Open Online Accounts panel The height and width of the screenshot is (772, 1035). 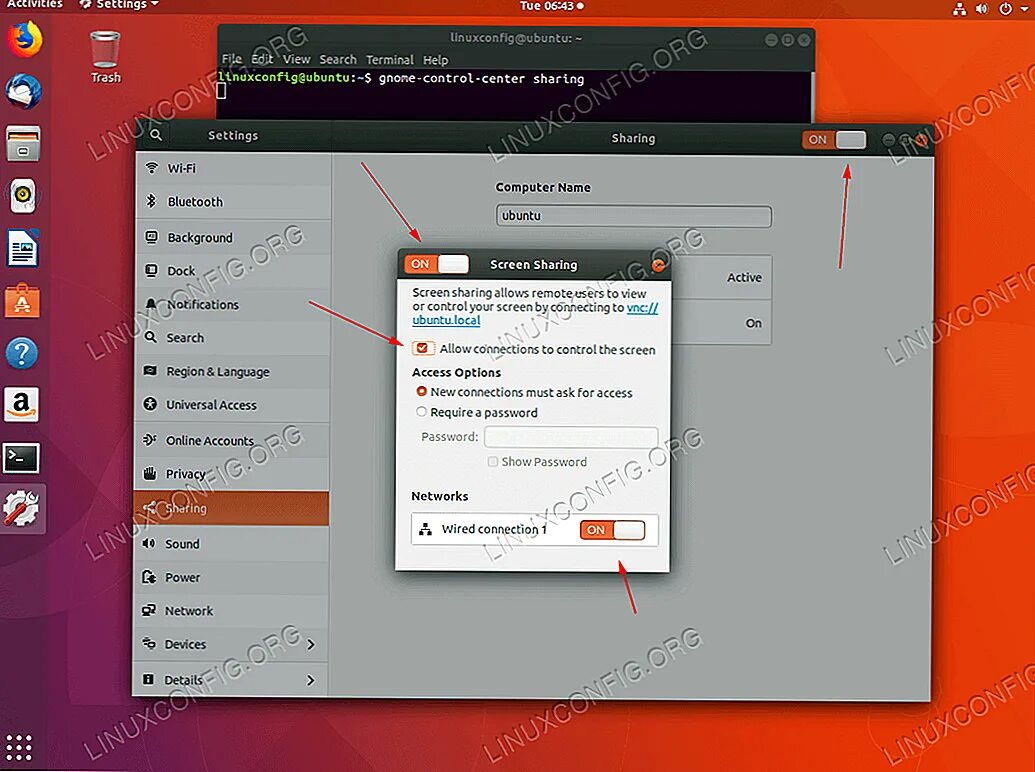pos(232,440)
